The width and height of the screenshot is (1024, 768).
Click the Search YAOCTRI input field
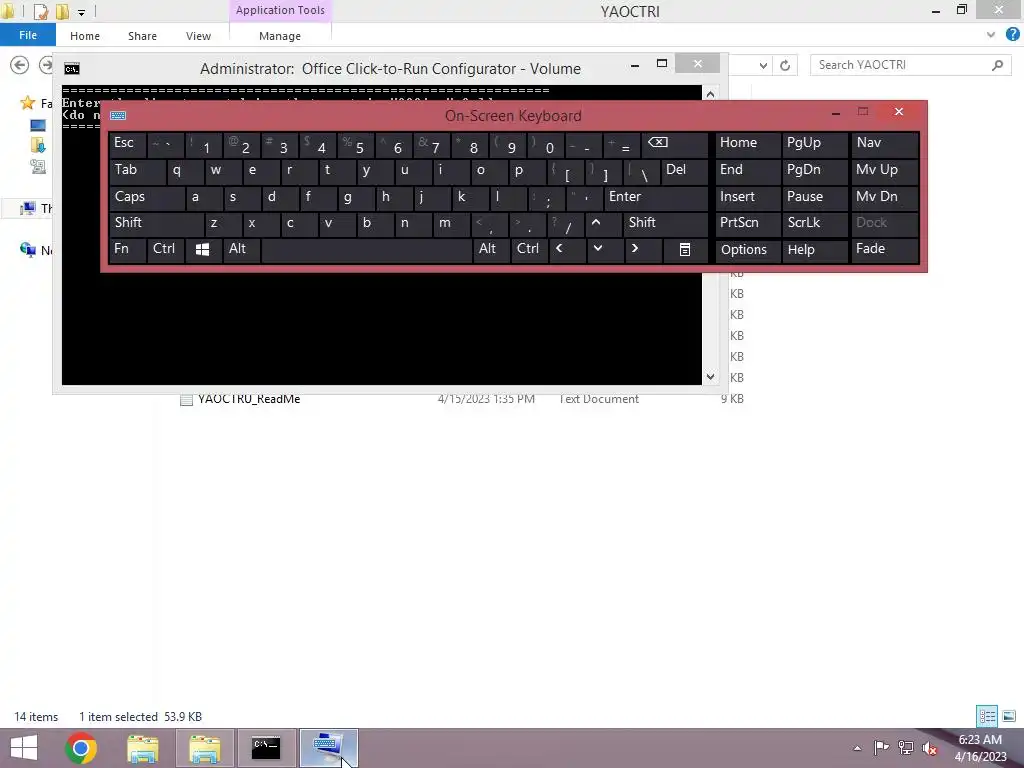910,65
